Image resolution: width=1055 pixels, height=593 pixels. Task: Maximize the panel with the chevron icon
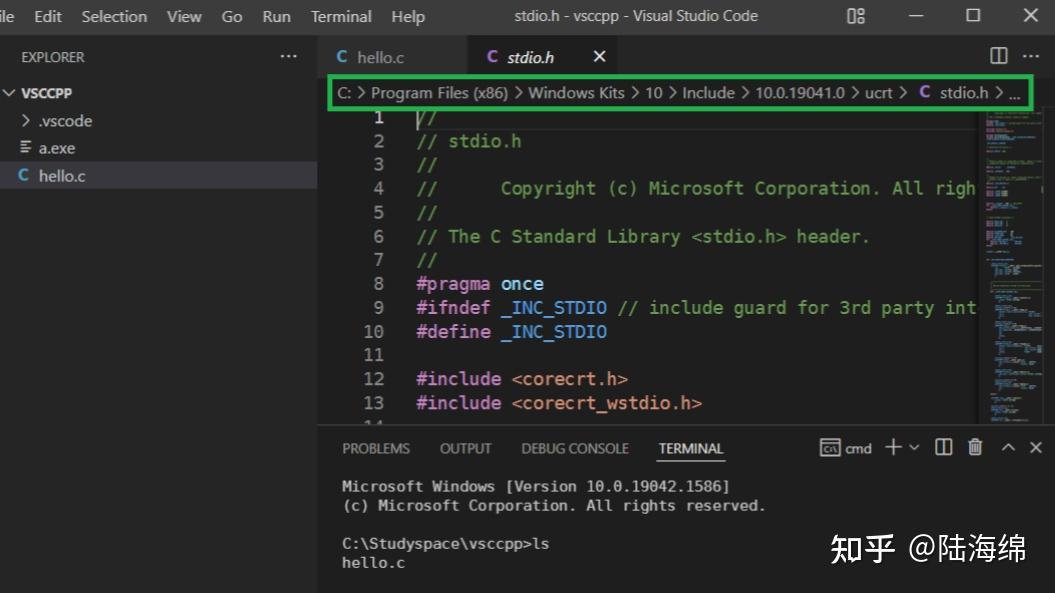coord(1008,447)
